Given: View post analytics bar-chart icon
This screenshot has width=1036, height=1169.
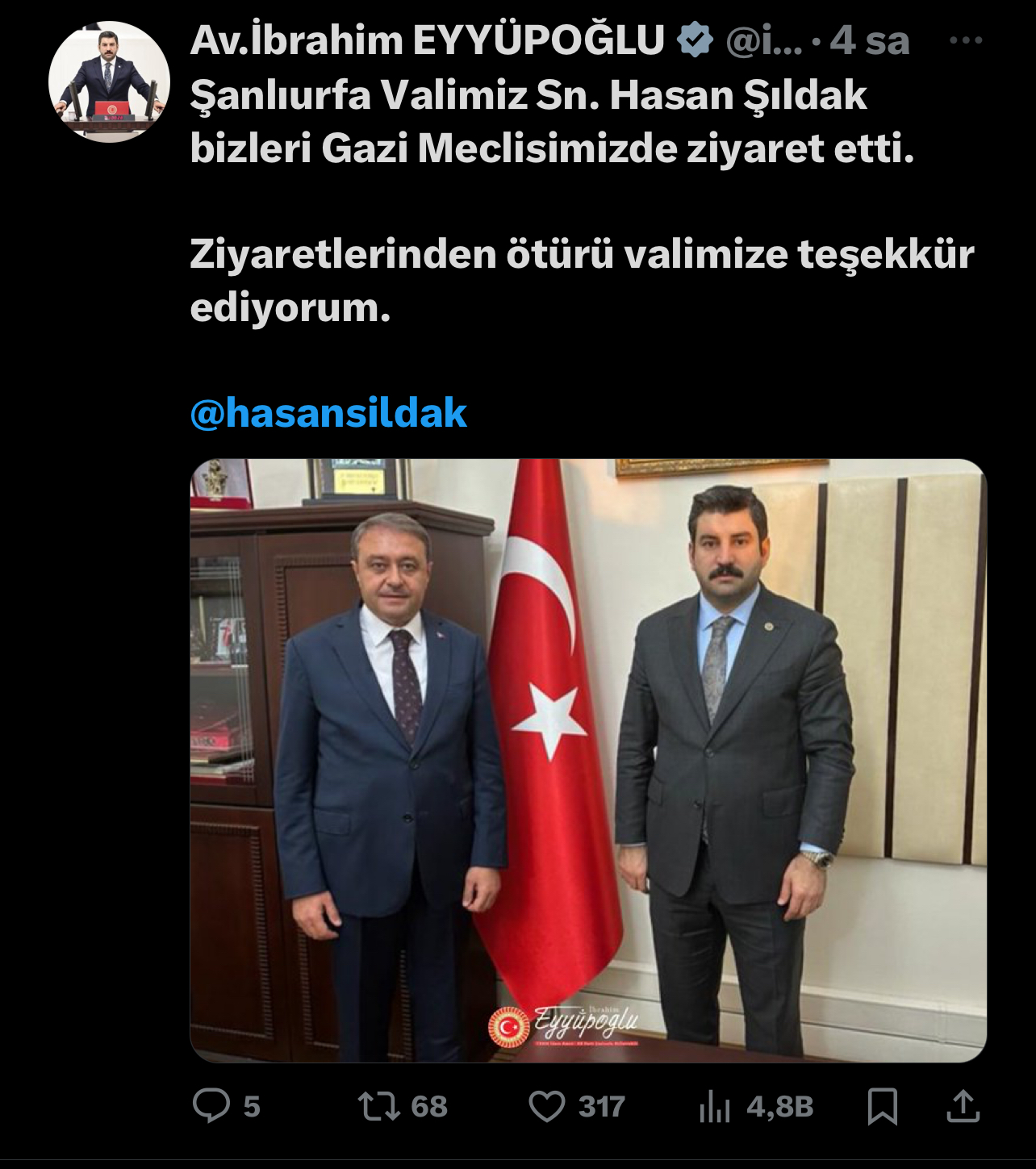Looking at the screenshot, I should (715, 1106).
